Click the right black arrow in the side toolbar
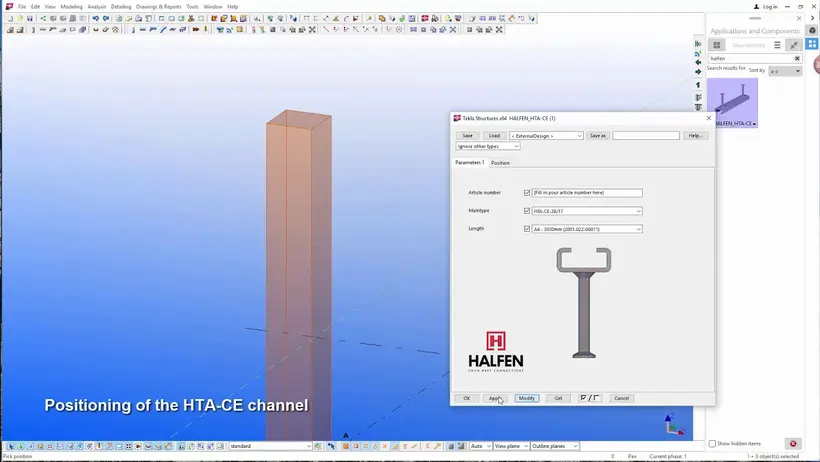Screen dimensions: 820x462 click(x=698, y=72)
